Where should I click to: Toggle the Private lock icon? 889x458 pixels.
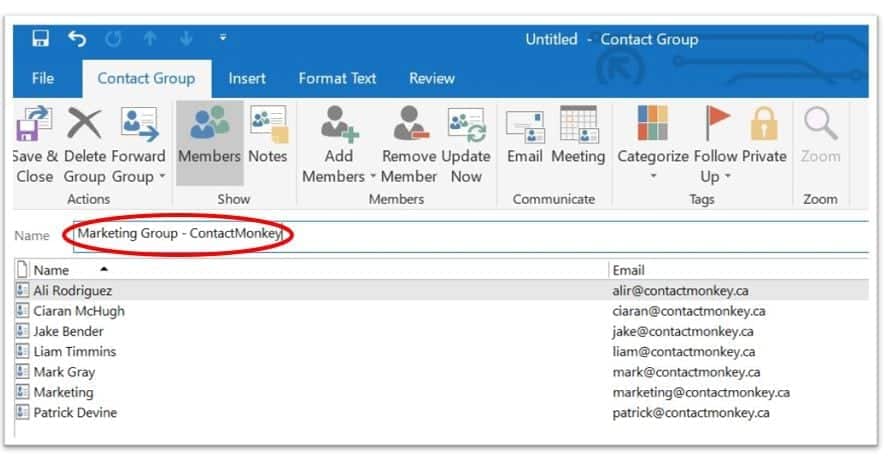763,123
